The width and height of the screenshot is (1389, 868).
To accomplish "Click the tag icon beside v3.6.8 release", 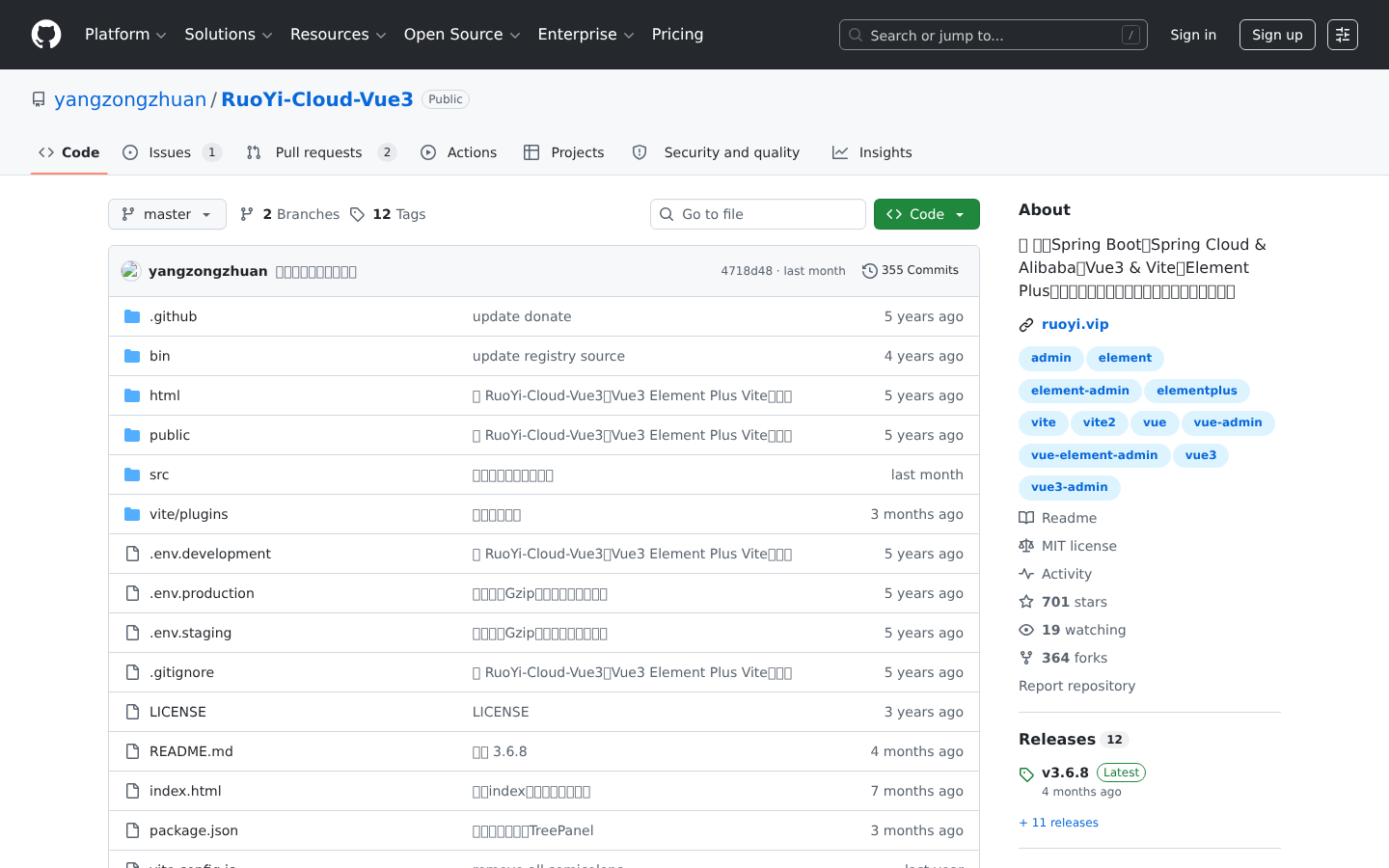I will [1026, 774].
